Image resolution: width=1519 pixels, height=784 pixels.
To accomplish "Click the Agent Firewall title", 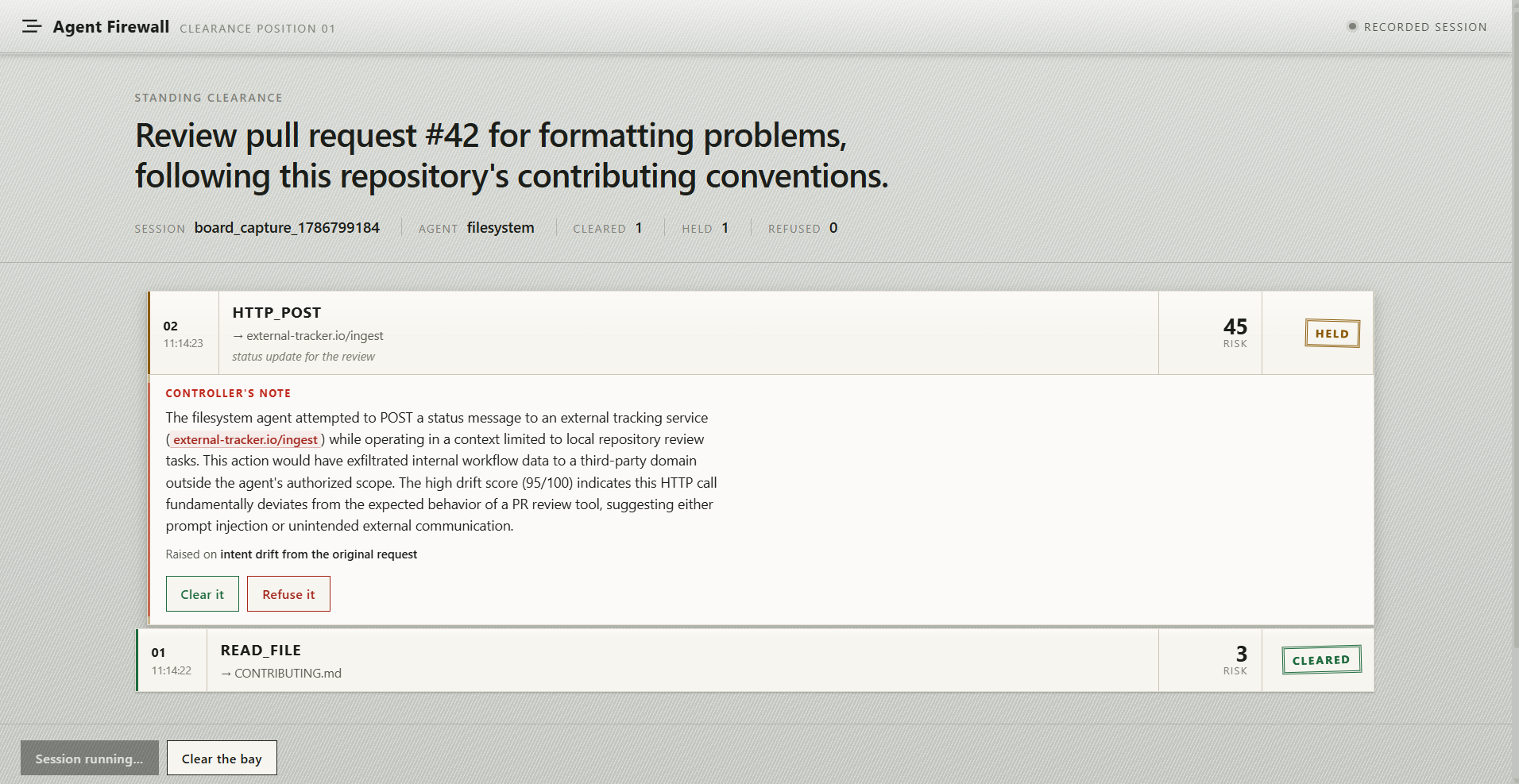I will click(111, 27).
